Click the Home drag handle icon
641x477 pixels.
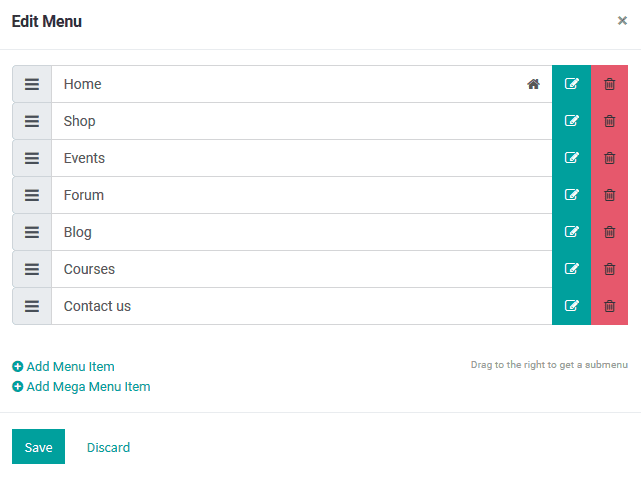pos(32,84)
